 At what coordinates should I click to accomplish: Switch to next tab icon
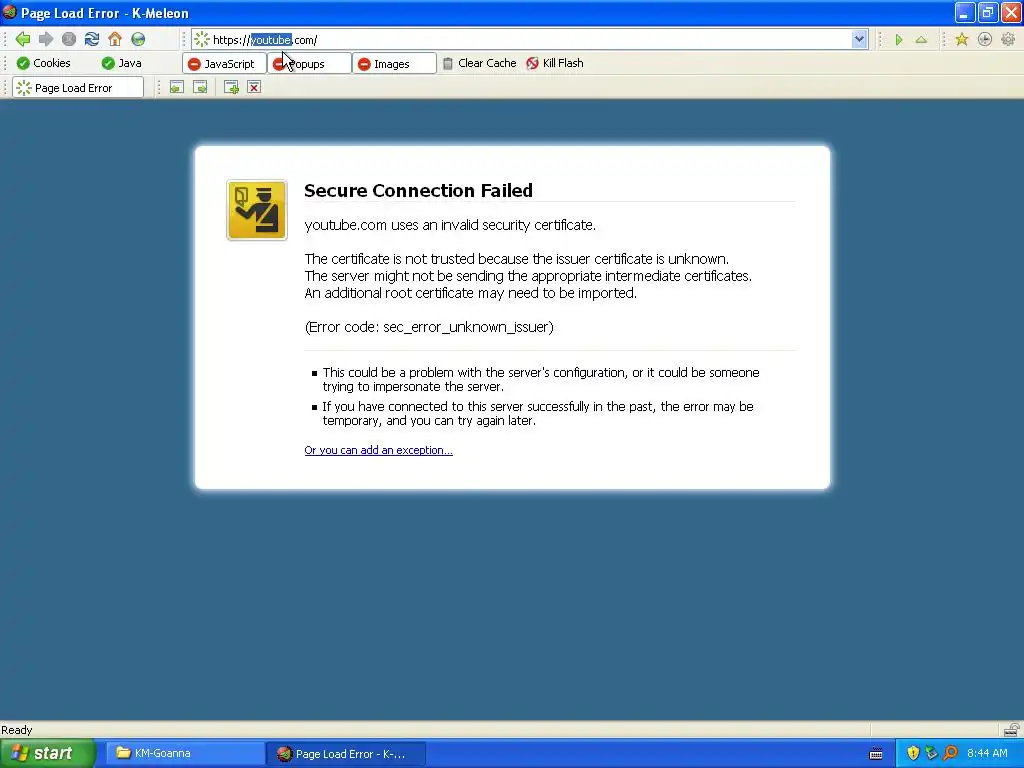200,88
